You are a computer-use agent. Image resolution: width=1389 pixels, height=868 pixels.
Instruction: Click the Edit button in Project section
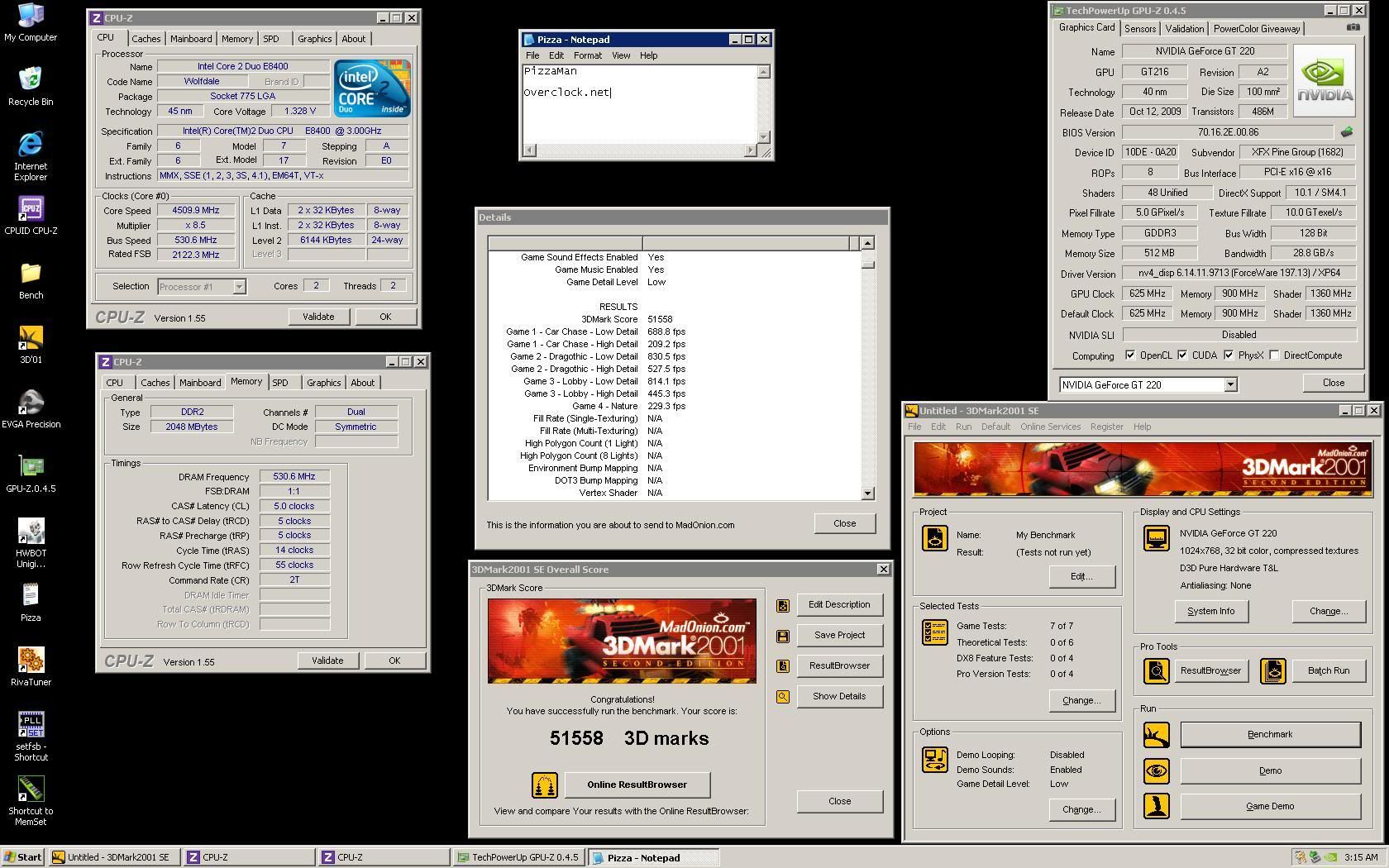[1081, 576]
